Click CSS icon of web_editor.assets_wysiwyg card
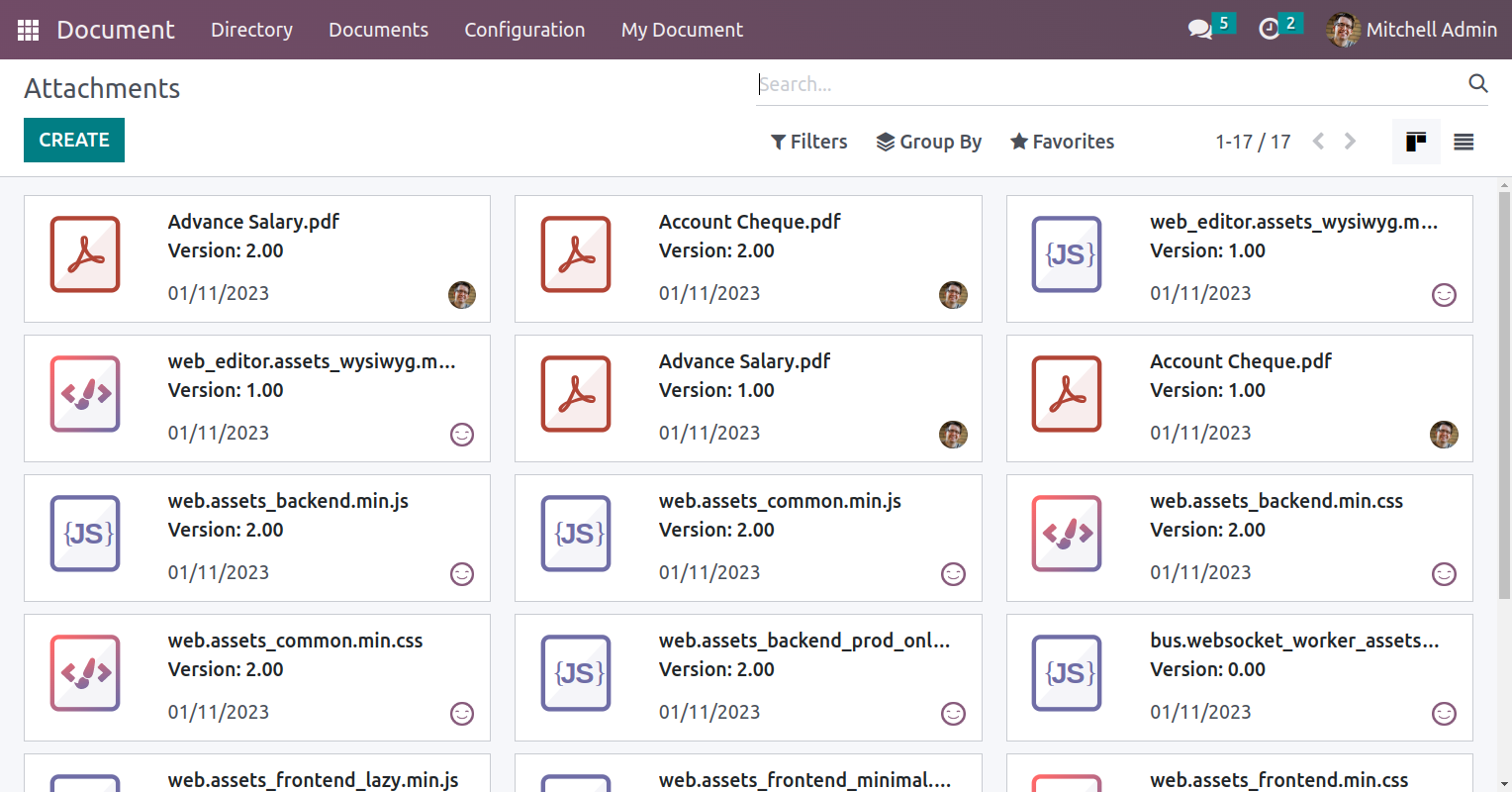 tap(85, 394)
